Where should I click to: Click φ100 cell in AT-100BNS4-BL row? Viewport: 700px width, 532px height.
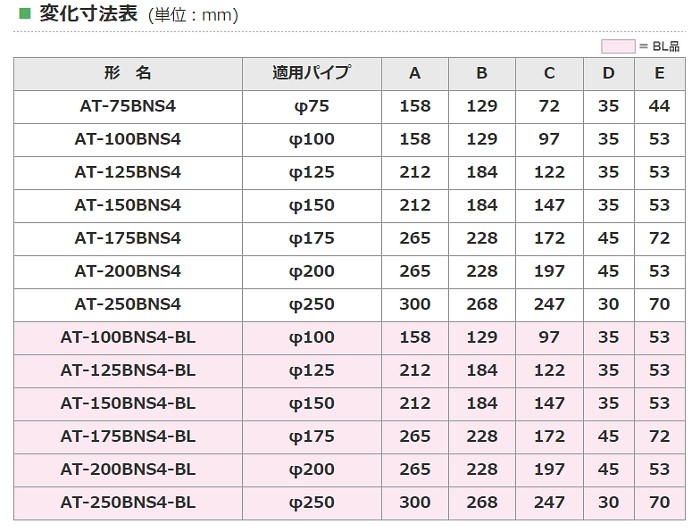[312, 337]
